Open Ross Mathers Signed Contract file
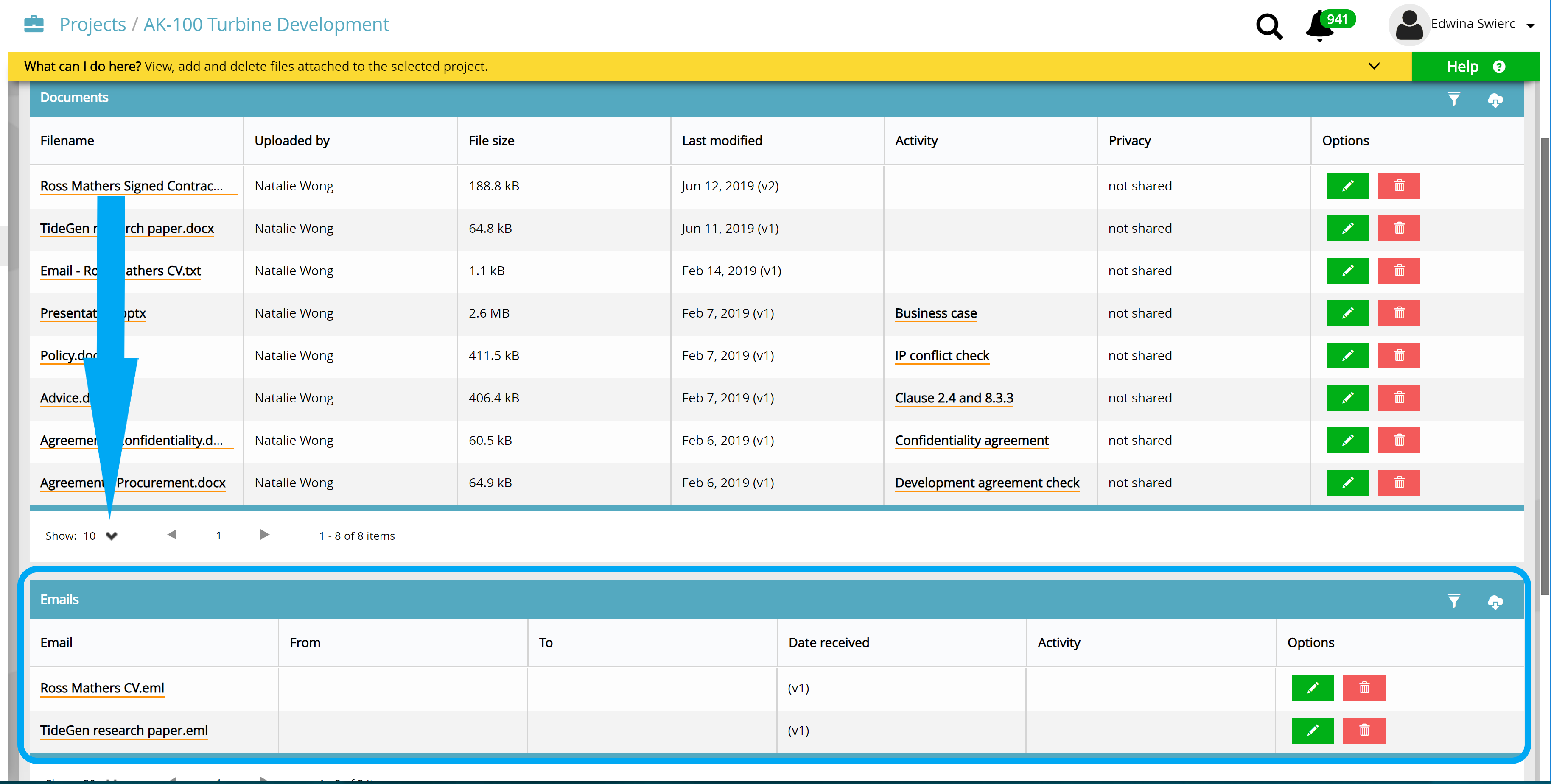Viewport: 1551px width, 784px height. point(131,186)
